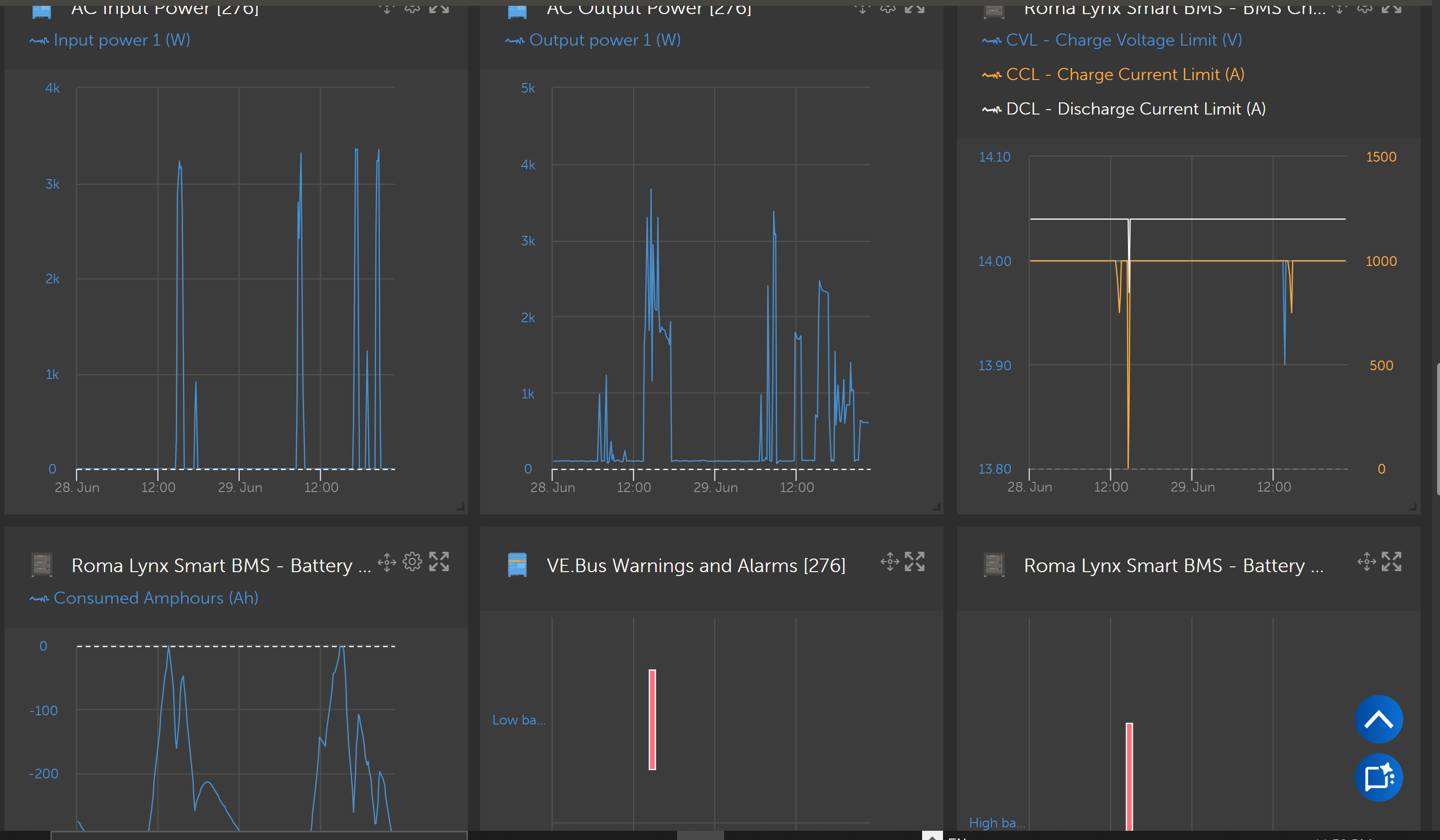Click resize handle of AC Input Power widget
Viewport: 1440px width, 840px height.
(x=461, y=507)
